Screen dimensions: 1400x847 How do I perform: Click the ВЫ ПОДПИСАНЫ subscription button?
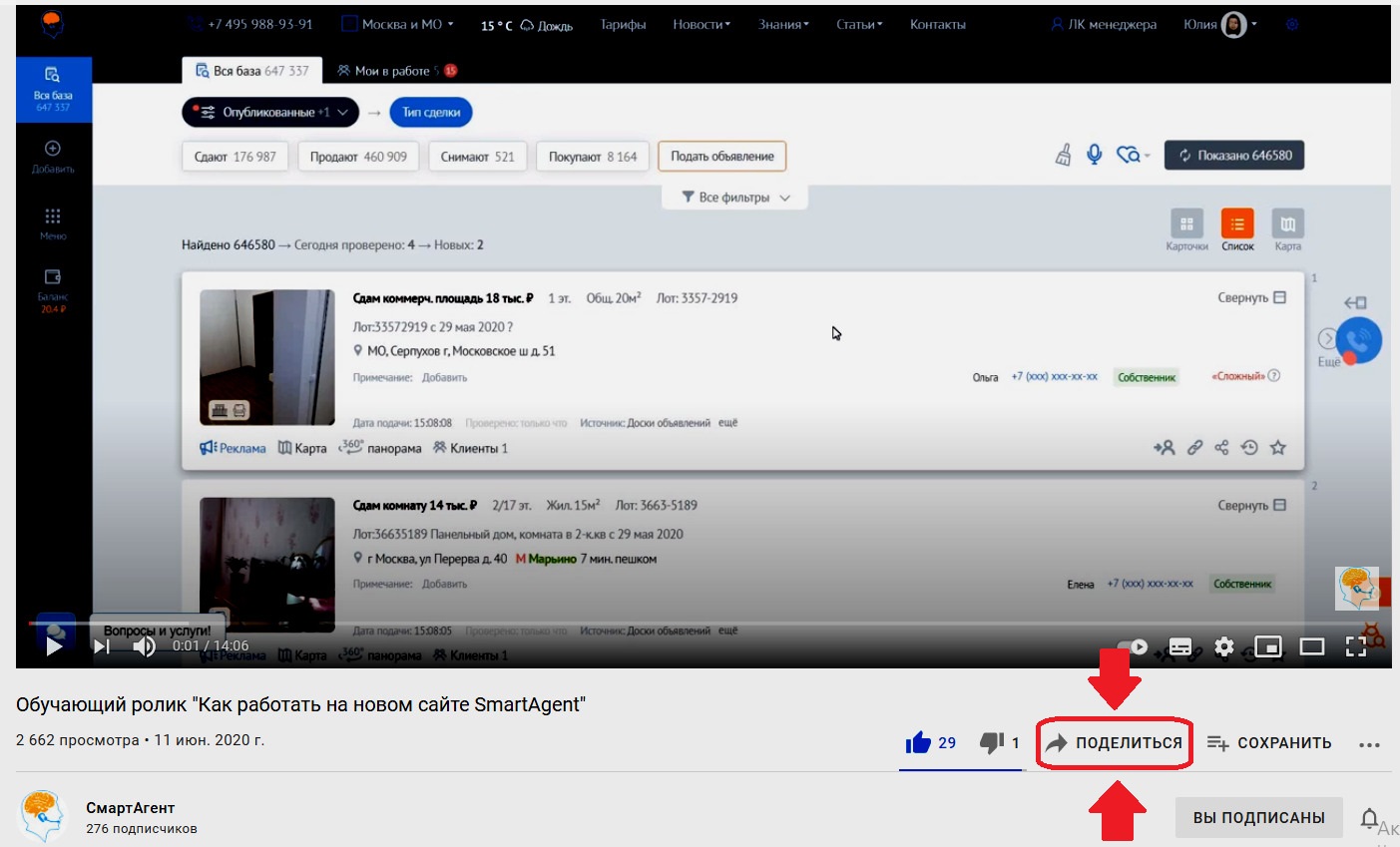(x=1259, y=817)
